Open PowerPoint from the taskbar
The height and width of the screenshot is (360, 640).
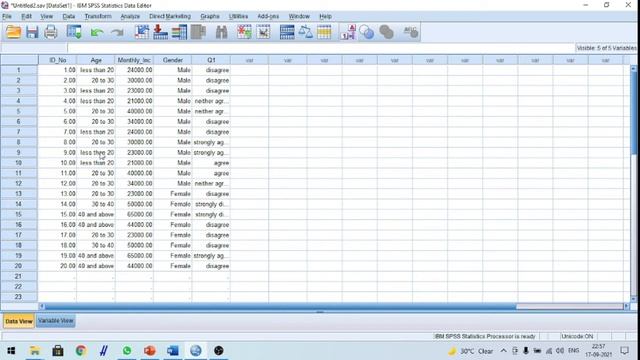(x=150, y=351)
